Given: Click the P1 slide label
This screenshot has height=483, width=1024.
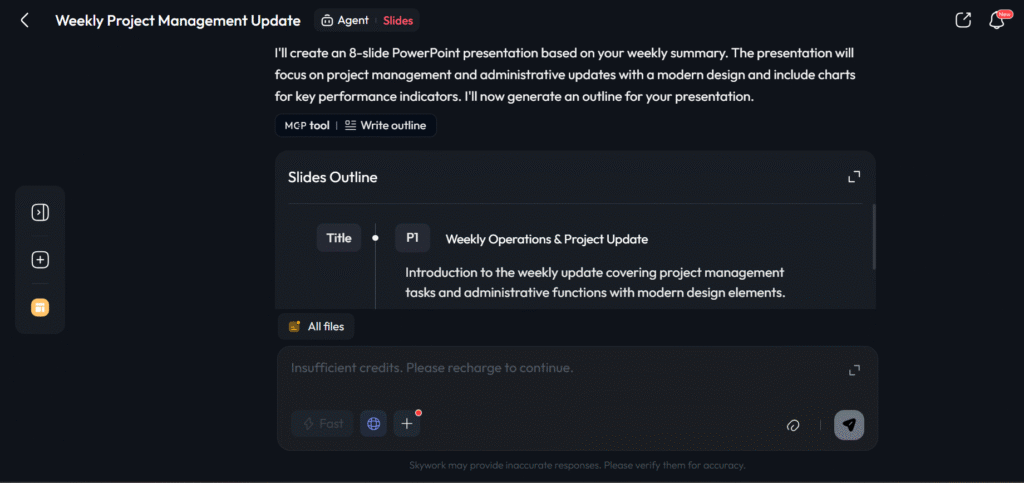Looking at the screenshot, I should 412,239.
